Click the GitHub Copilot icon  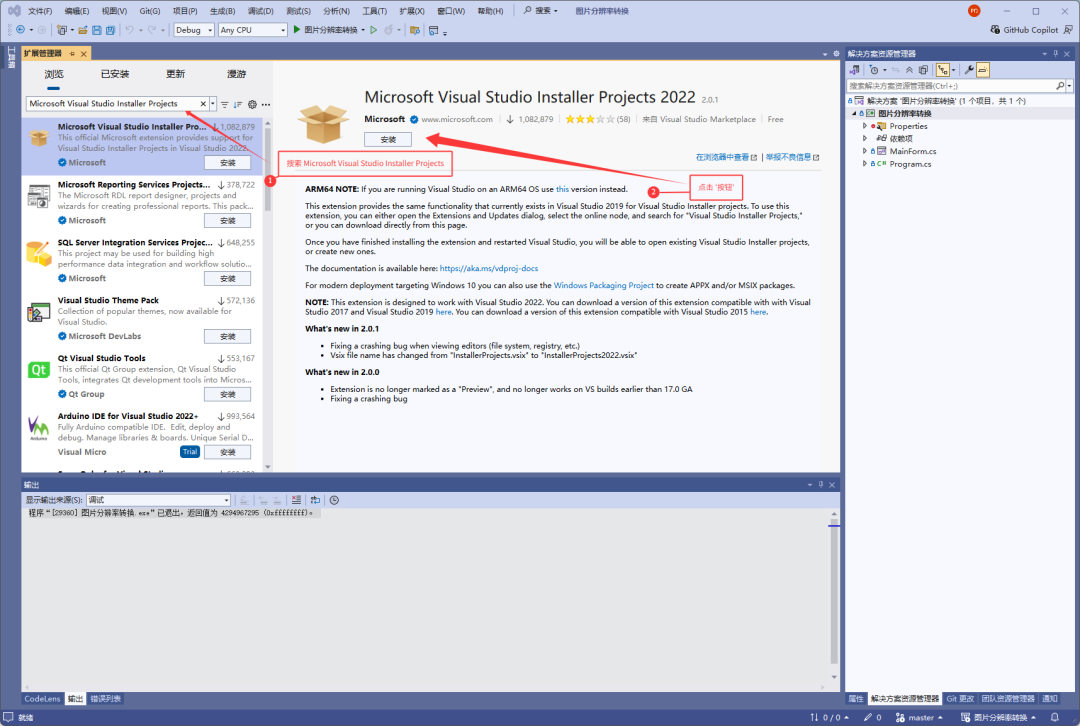[x=995, y=30]
